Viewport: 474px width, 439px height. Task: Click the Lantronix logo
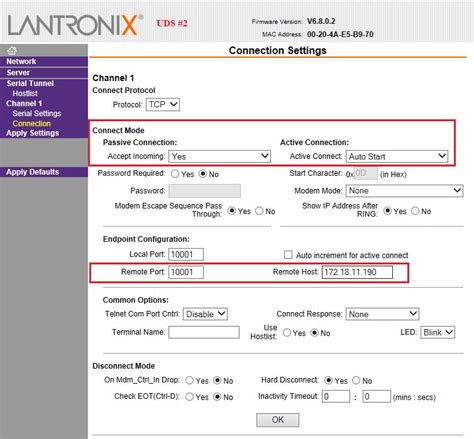pyautogui.click(x=75, y=25)
